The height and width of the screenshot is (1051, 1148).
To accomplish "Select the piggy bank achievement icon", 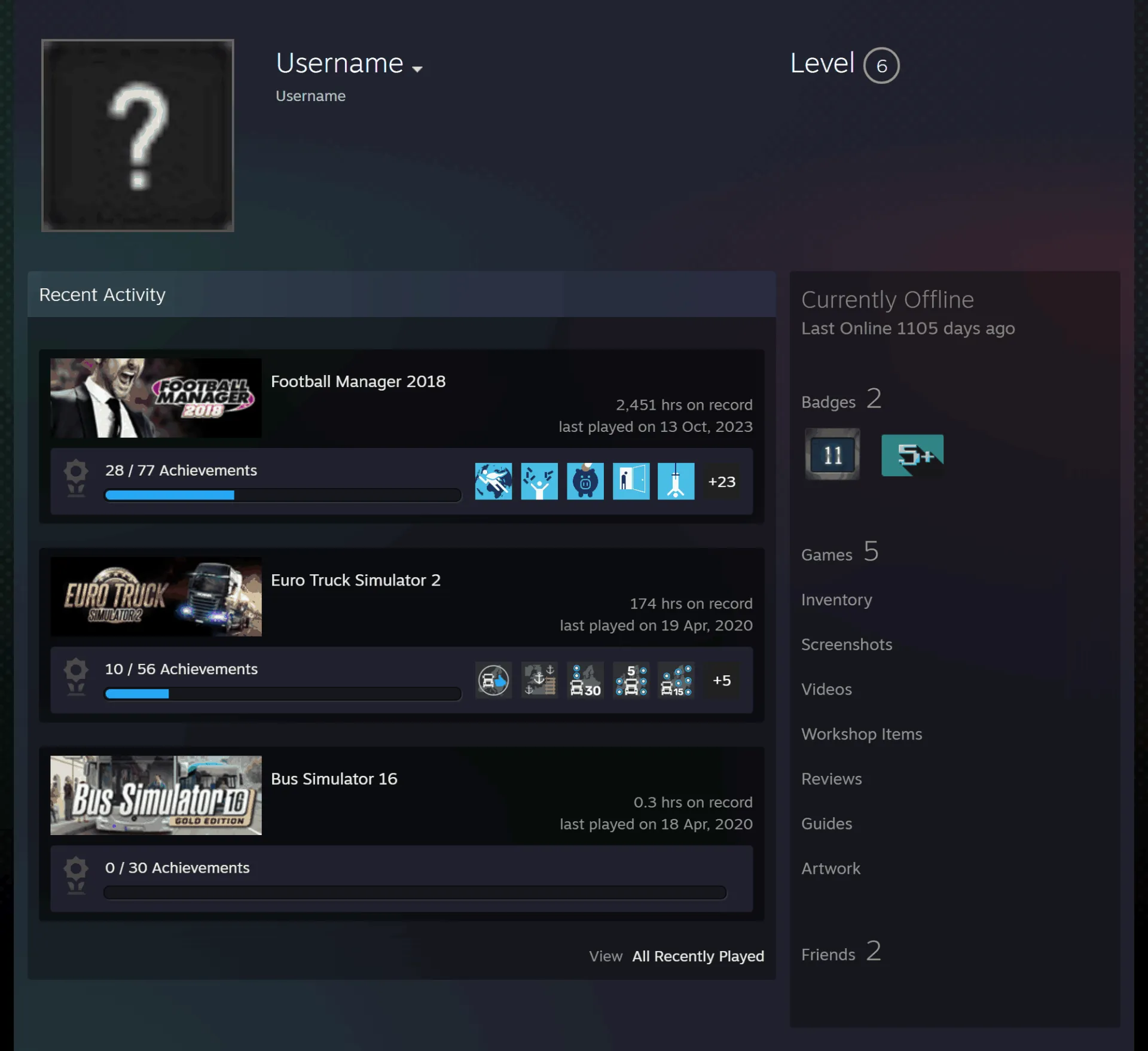I will pos(585,481).
